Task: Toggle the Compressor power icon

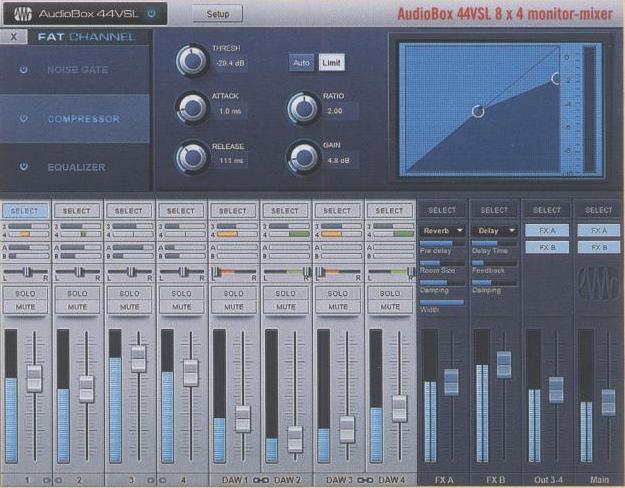Action: point(24,118)
